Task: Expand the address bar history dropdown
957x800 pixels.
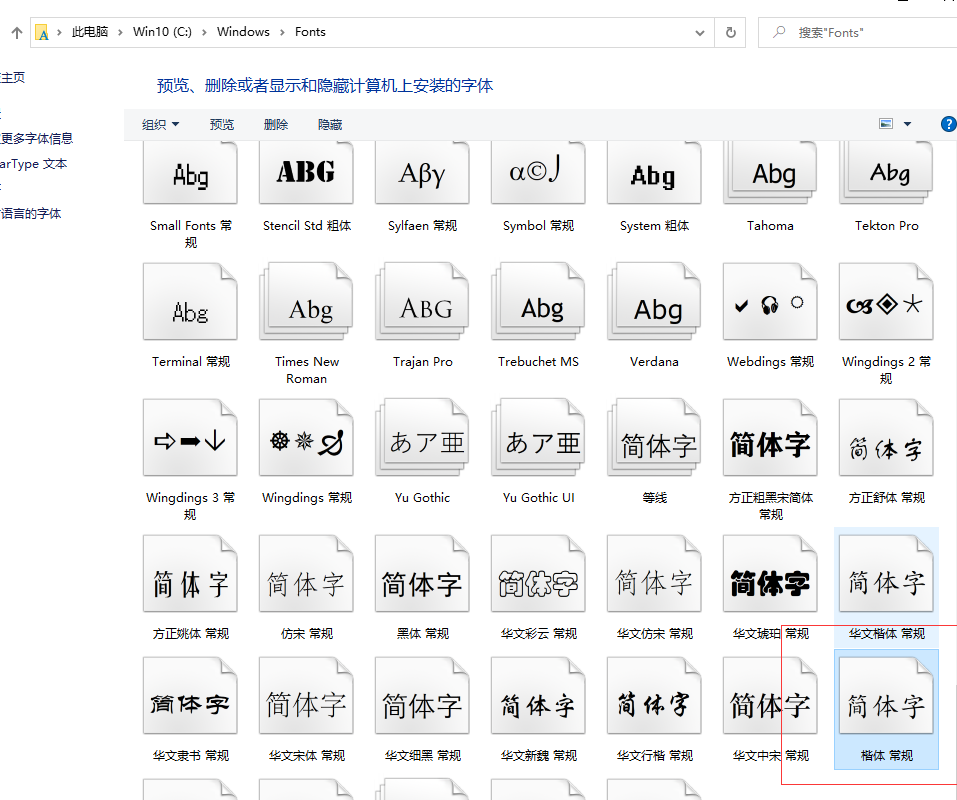Action: (700, 31)
